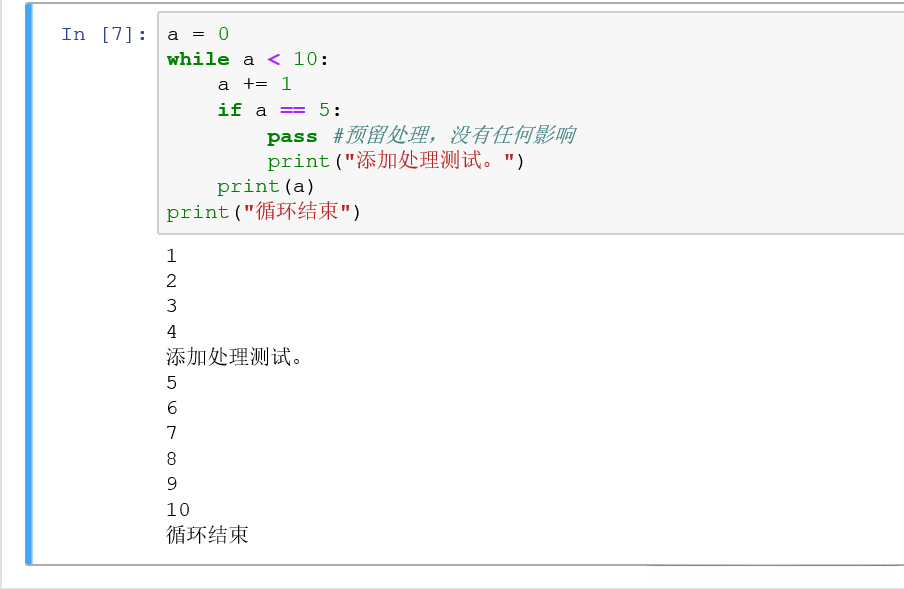
Task: Click the 'while' keyword in the code
Action: click(x=198, y=59)
